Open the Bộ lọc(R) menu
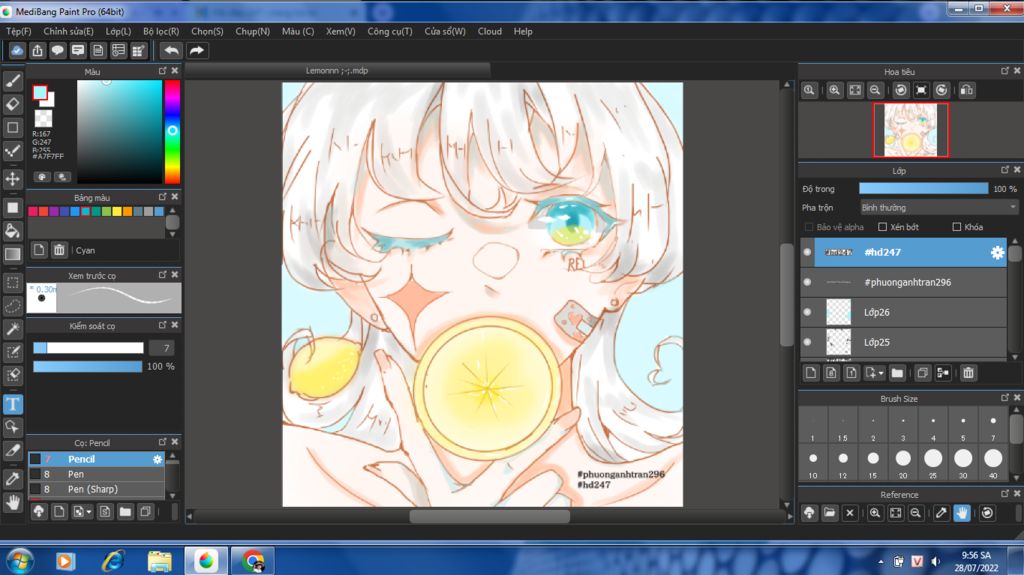Screen dimensions: 1024x575 (161, 31)
